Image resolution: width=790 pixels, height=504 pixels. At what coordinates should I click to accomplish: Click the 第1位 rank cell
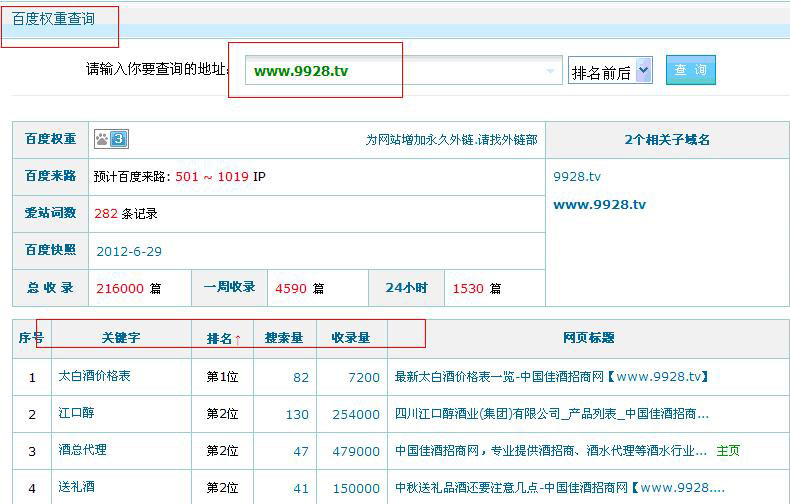click(222, 376)
